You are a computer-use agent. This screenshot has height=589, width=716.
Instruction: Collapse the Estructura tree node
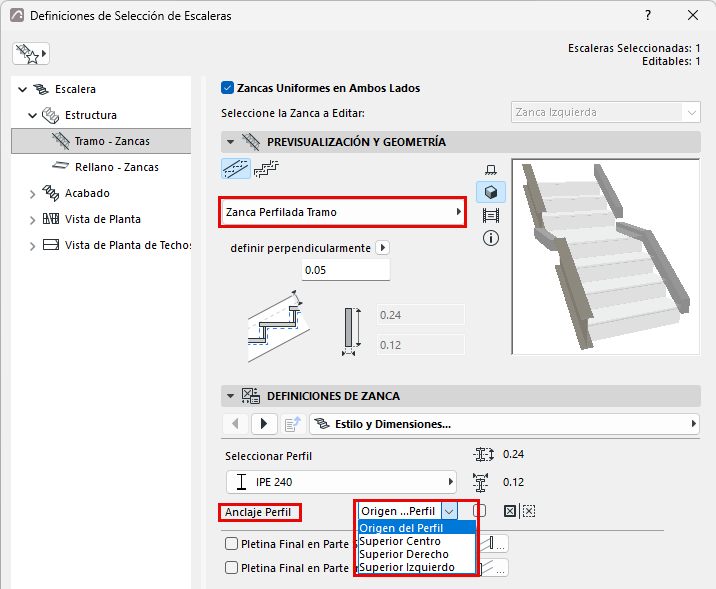(x=32, y=115)
